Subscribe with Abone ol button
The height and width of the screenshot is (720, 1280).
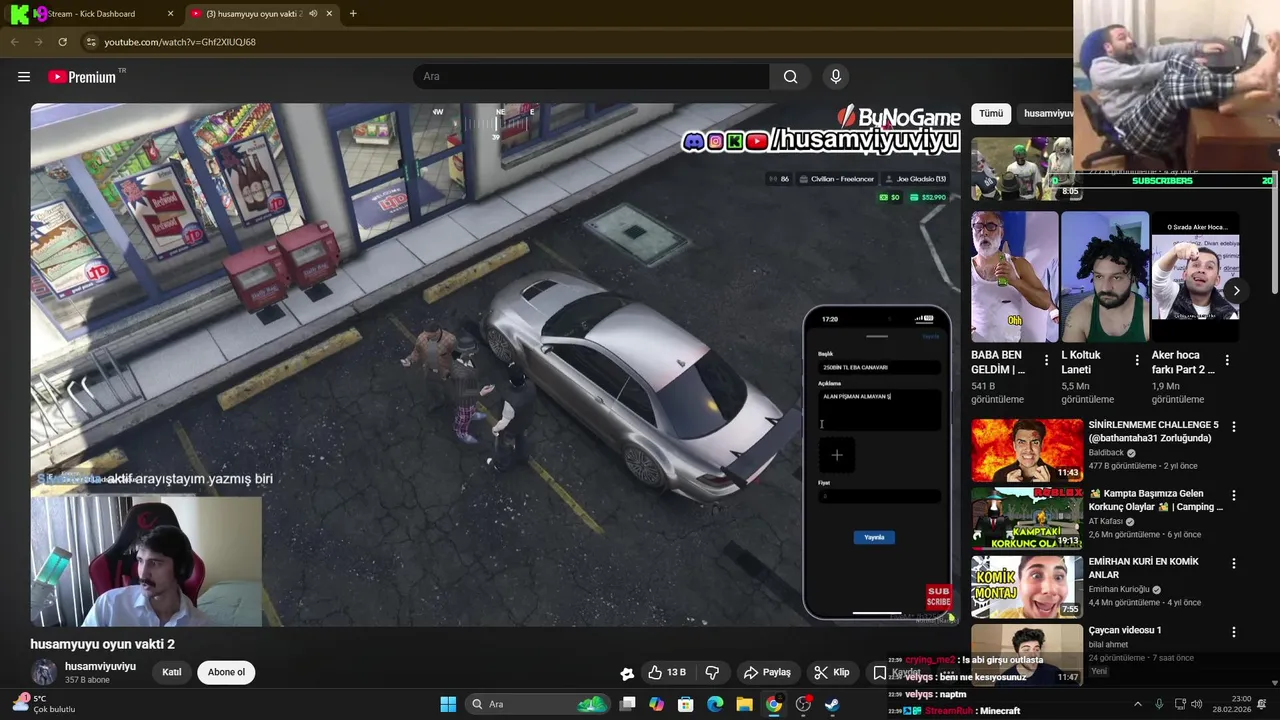coord(226,672)
